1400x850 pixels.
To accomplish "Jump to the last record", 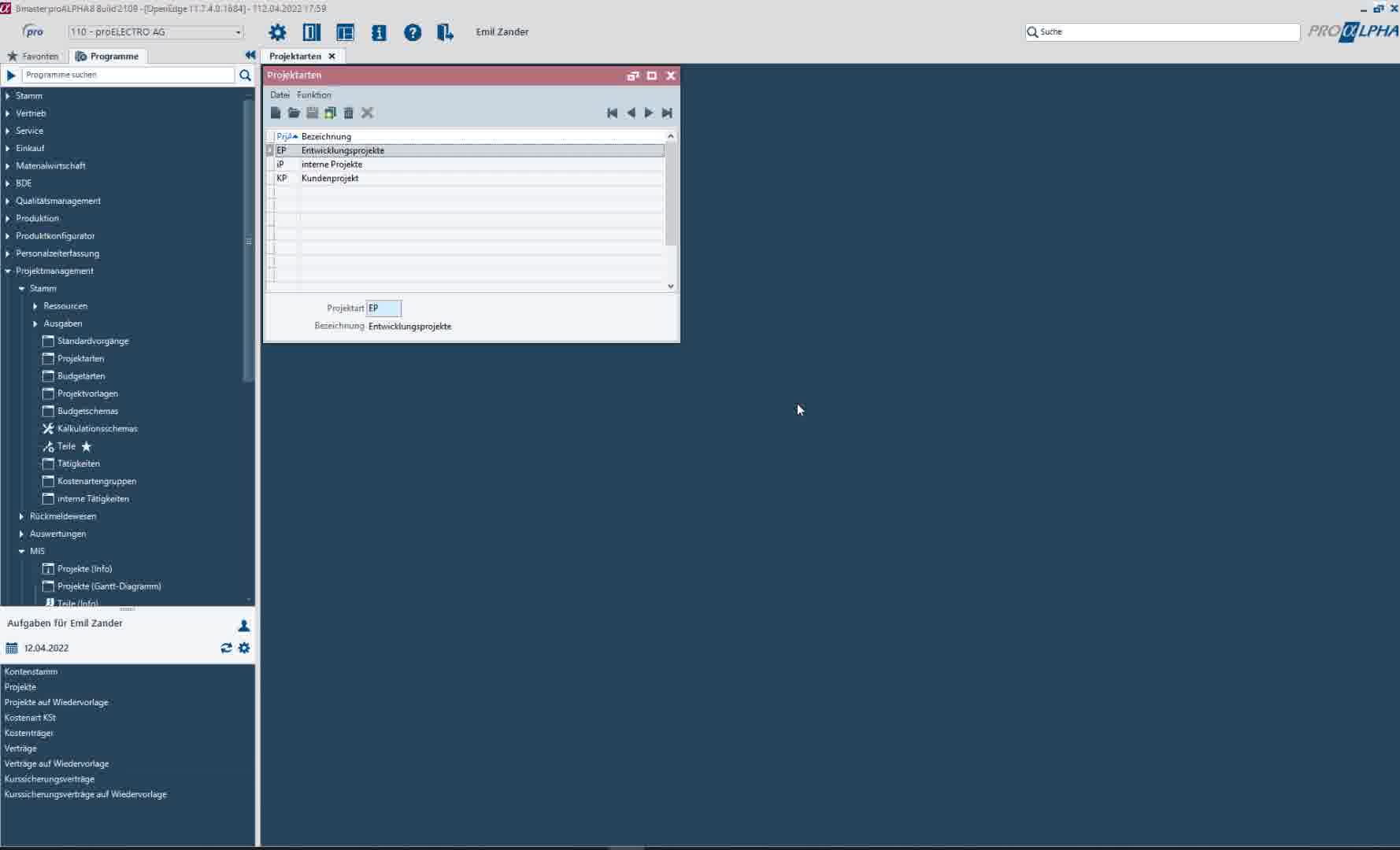I will pyautogui.click(x=667, y=113).
